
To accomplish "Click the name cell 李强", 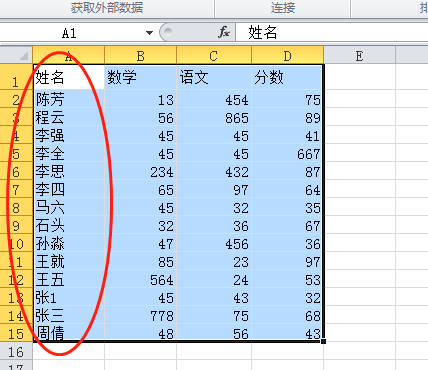I will click(69, 135).
